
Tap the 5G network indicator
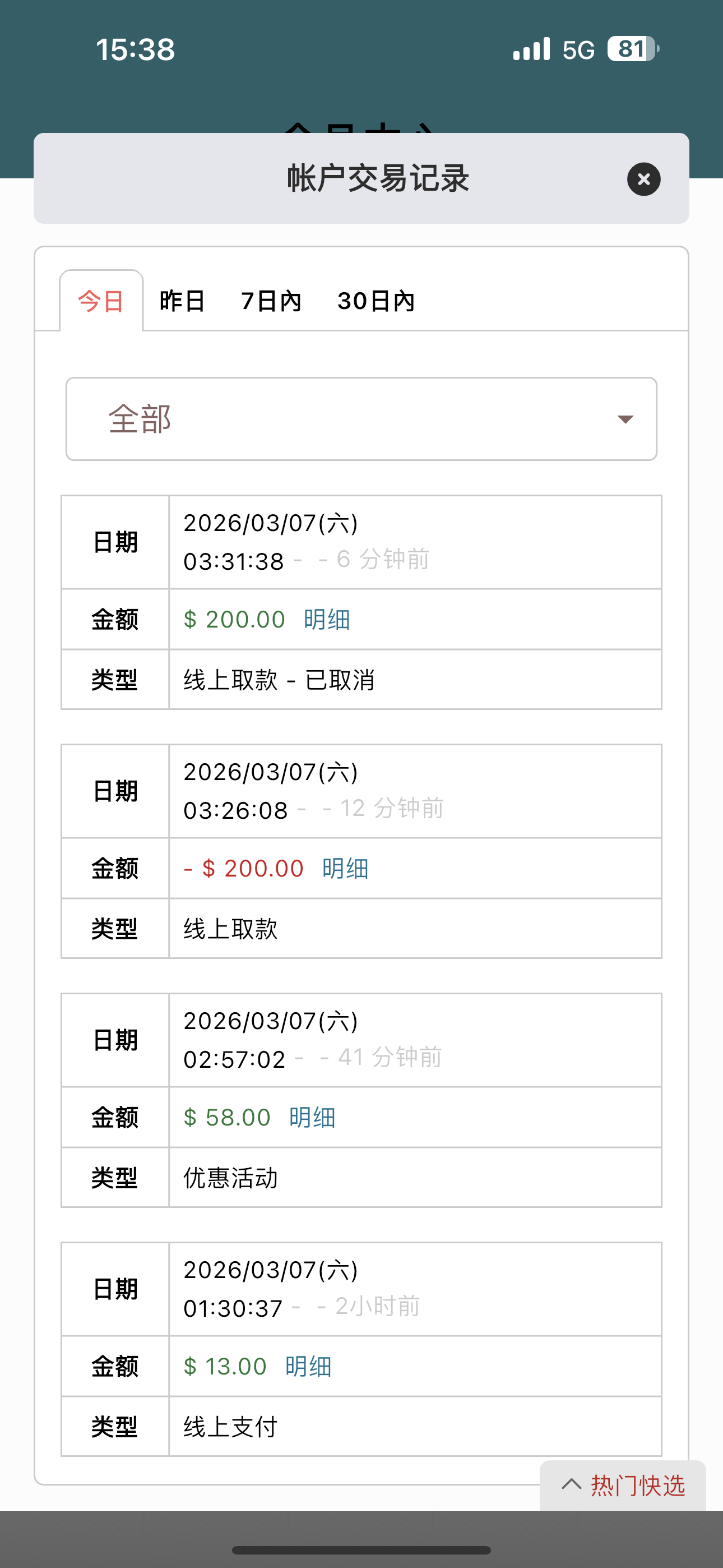578,50
